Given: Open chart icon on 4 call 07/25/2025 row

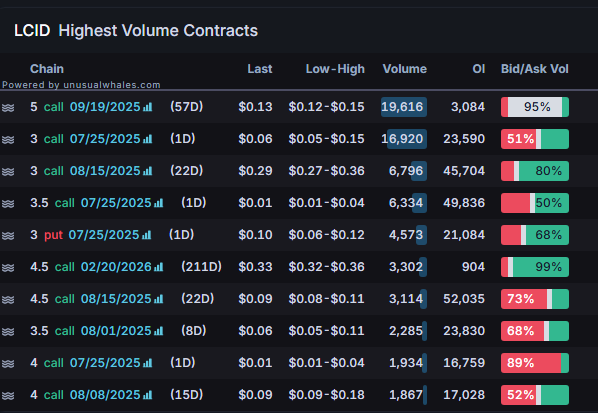Looking at the screenshot, I should coord(148,363).
